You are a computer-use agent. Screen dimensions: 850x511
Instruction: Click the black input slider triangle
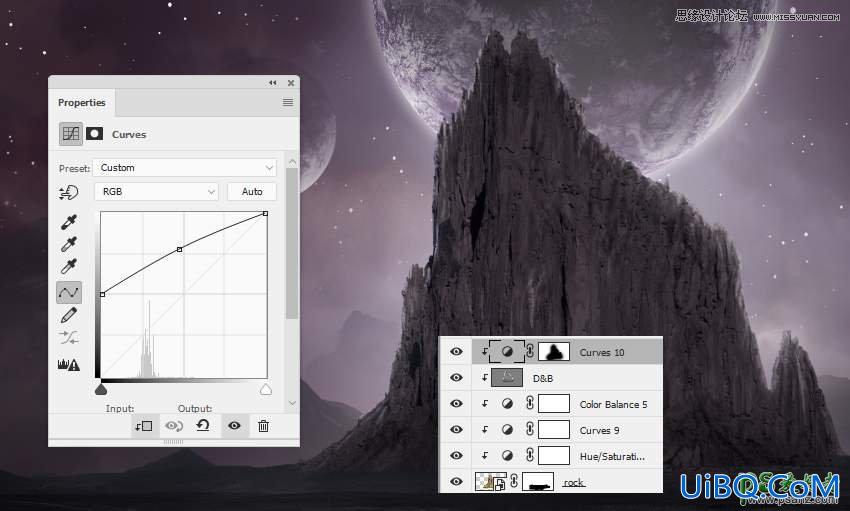coord(101,390)
